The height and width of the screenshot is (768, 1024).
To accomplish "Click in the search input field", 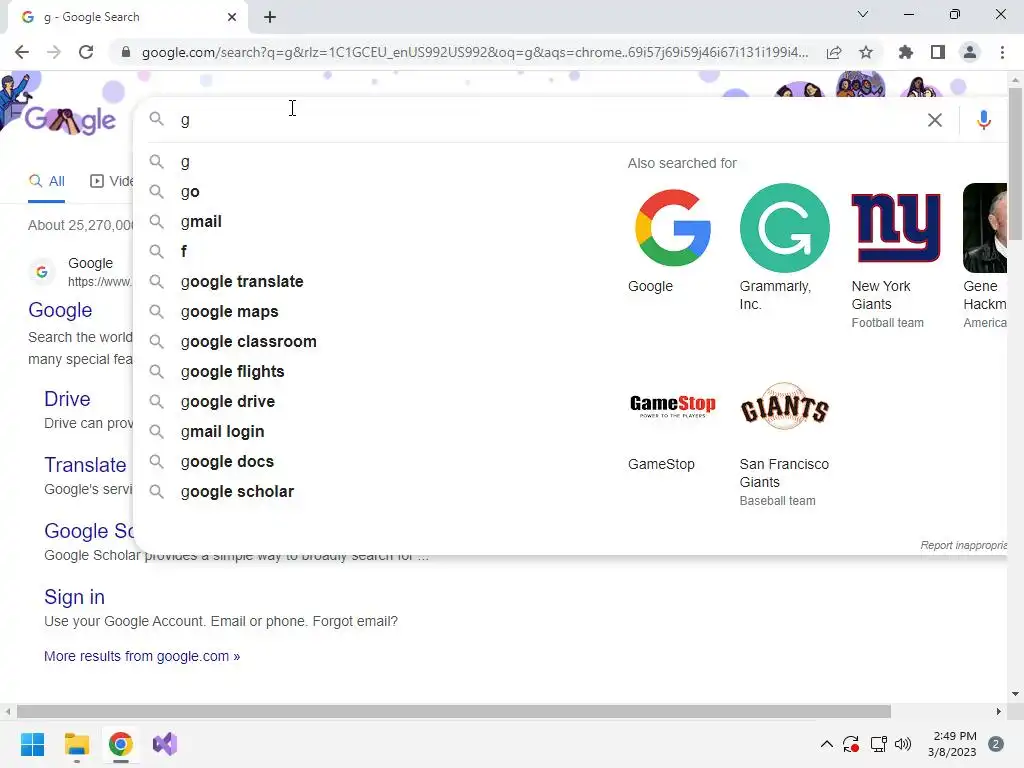I will coord(549,120).
